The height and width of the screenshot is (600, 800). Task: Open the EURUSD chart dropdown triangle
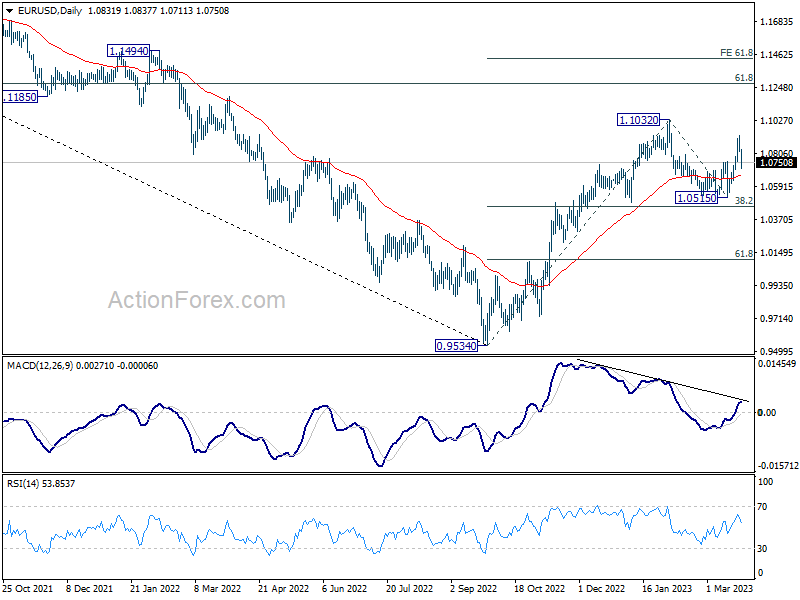[9, 11]
